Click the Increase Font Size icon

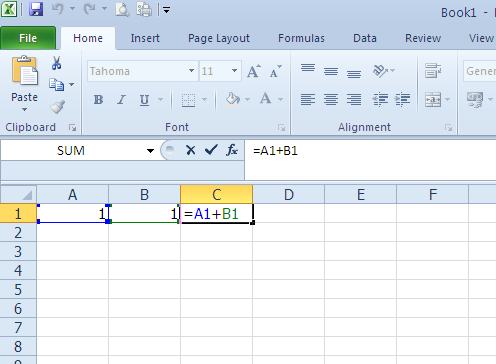click(x=254, y=71)
